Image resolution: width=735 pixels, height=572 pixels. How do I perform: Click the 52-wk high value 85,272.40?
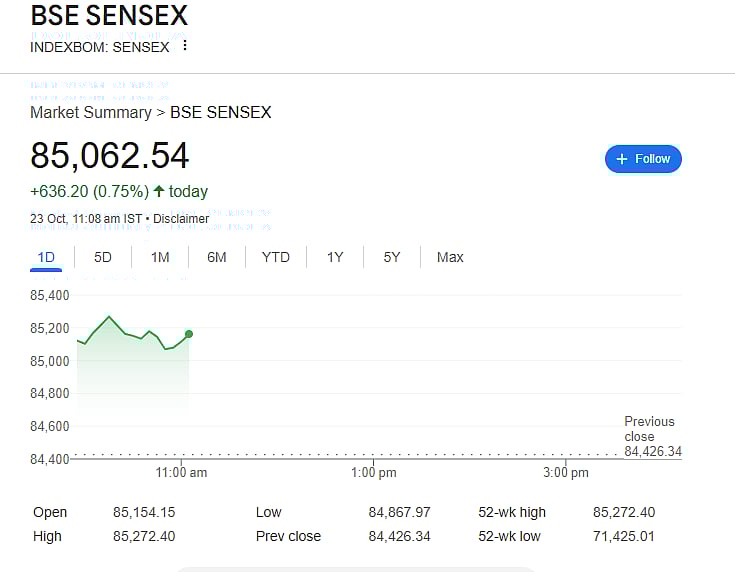click(x=624, y=512)
